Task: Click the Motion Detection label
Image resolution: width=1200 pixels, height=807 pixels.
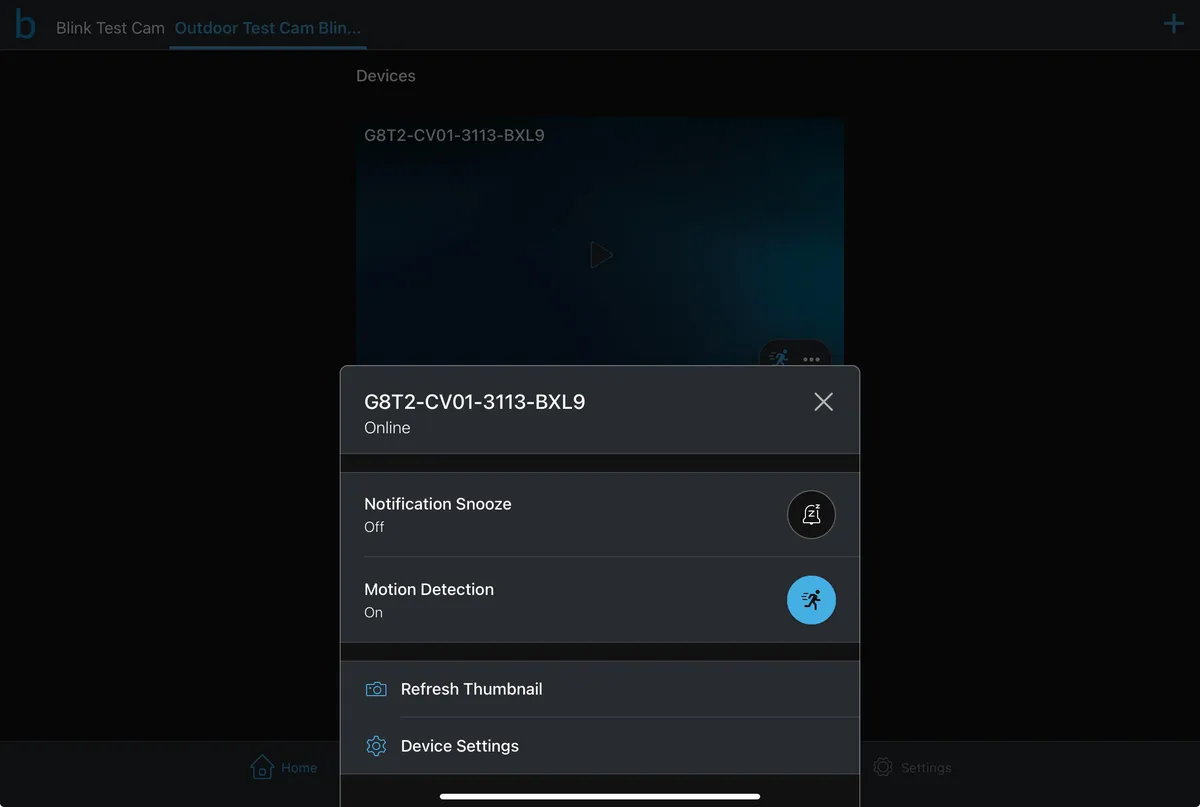Action: pyautogui.click(x=429, y=589)
